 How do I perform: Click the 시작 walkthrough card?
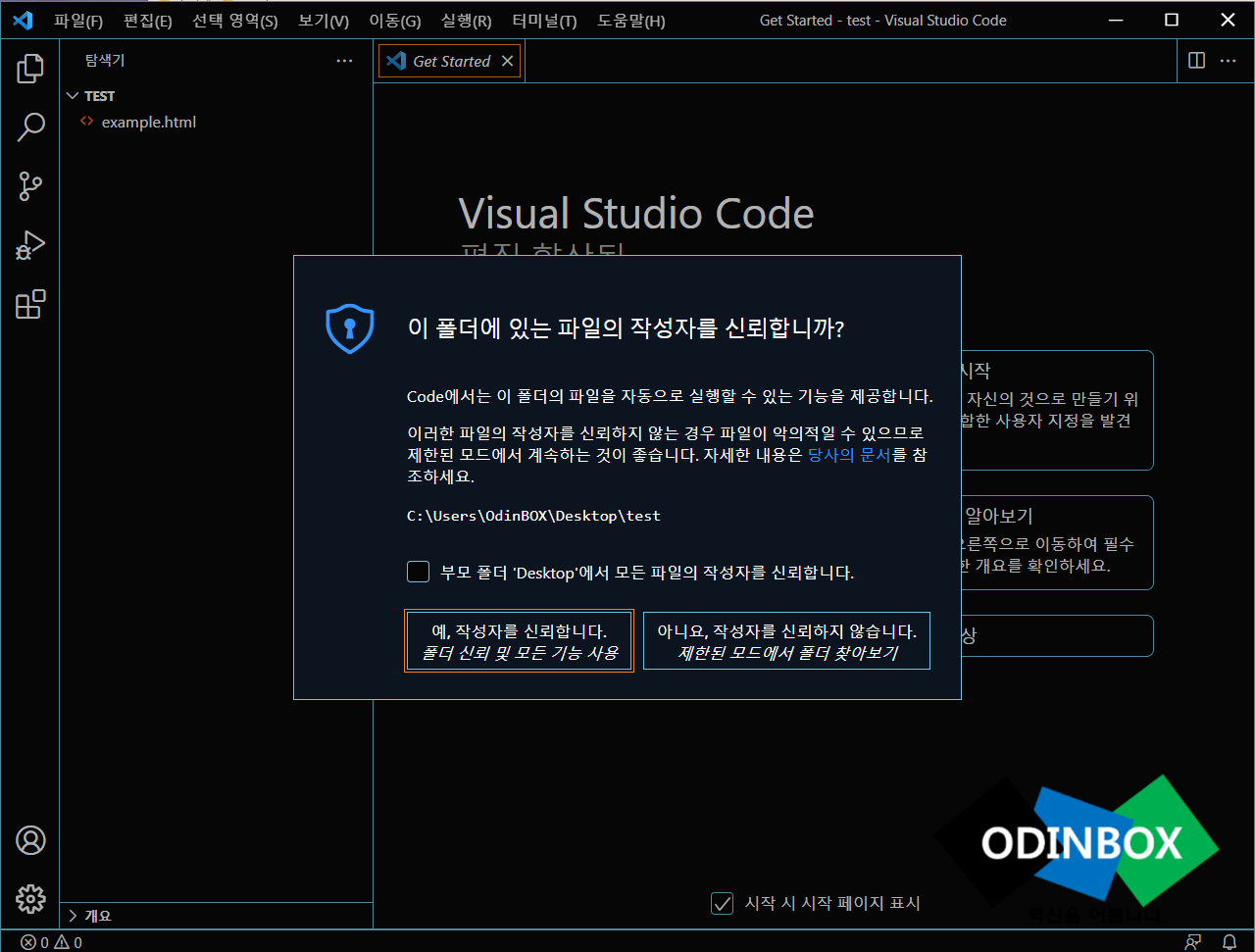(x=1056, y=410)
